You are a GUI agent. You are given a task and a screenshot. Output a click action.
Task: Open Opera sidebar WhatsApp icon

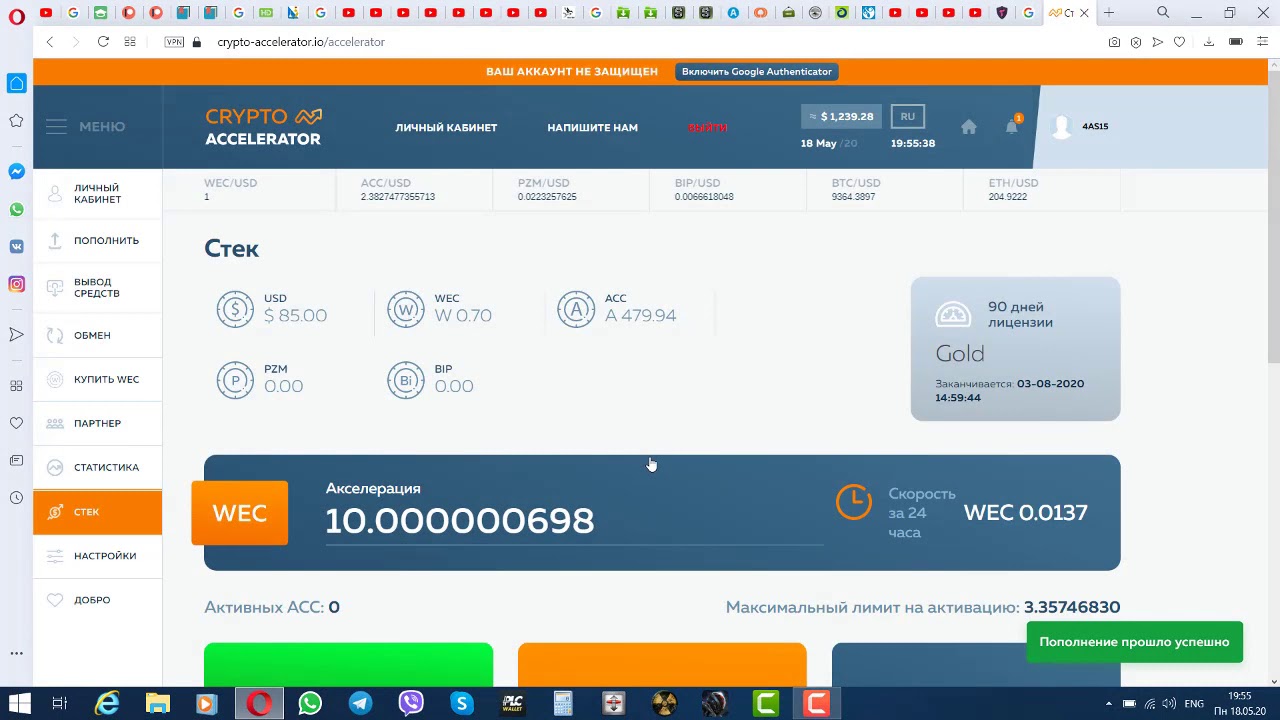(x=16, y=210)
